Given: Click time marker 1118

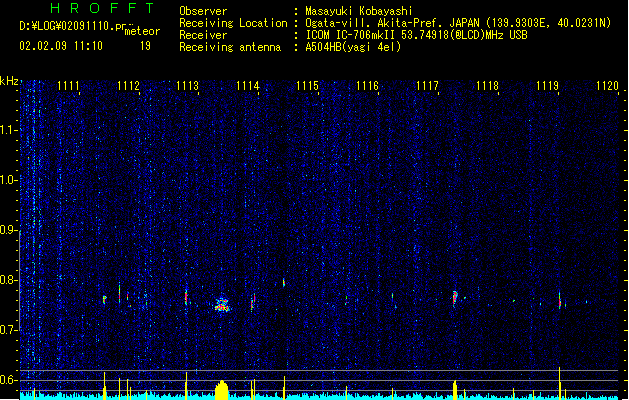Looking at the screenshot, I should [x=487, y=86].
